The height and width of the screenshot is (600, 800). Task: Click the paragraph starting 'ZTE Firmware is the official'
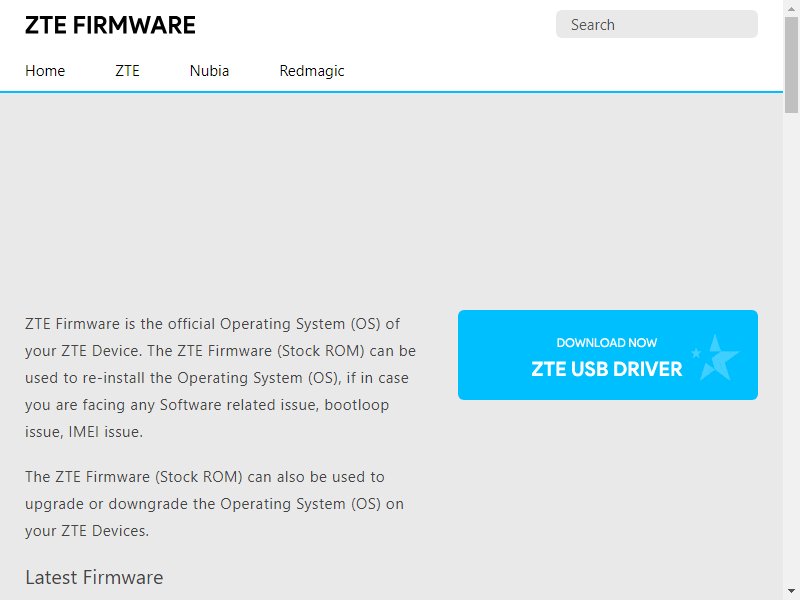[220, 378]
